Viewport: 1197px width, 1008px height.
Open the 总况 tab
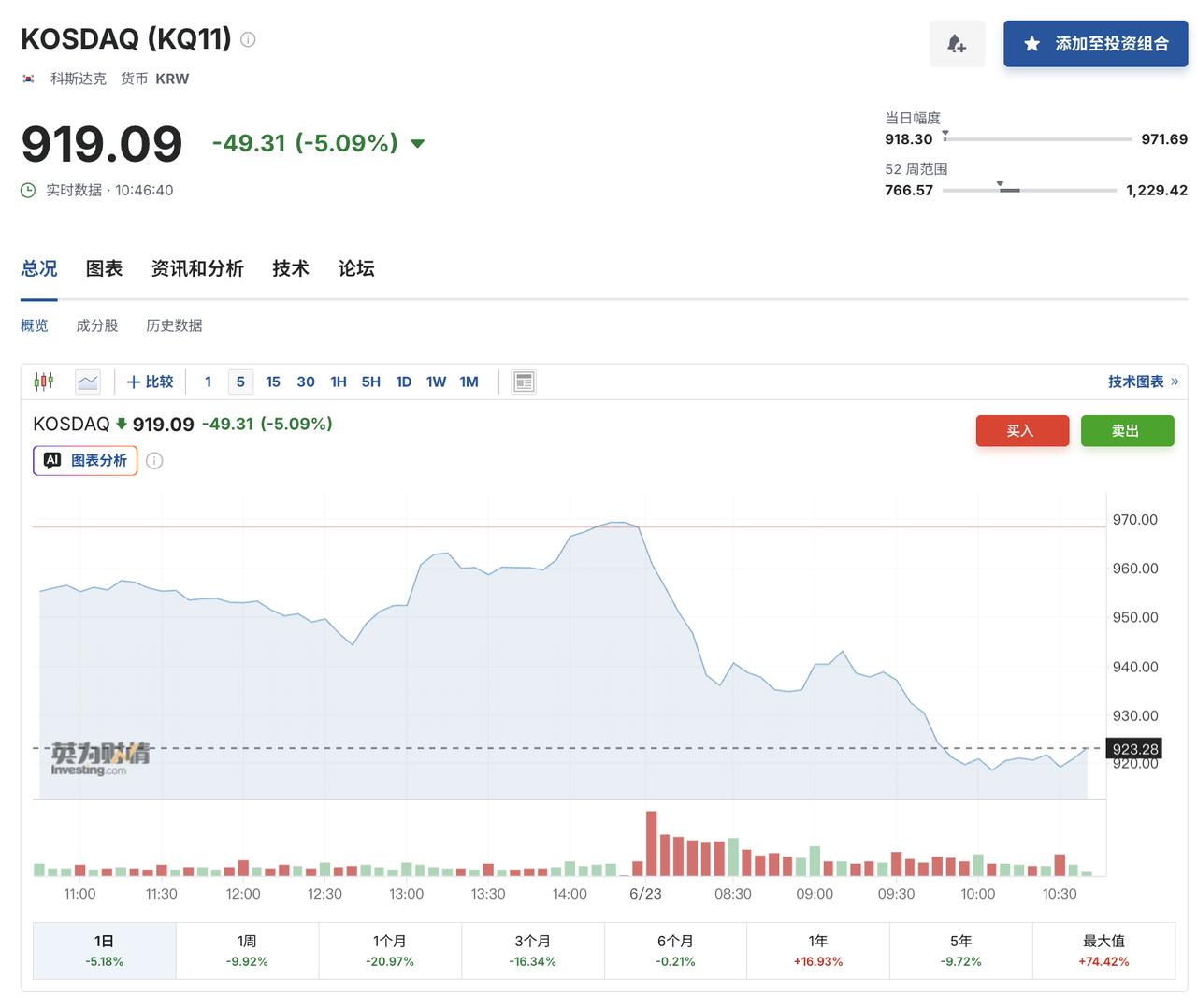(39, 268)
